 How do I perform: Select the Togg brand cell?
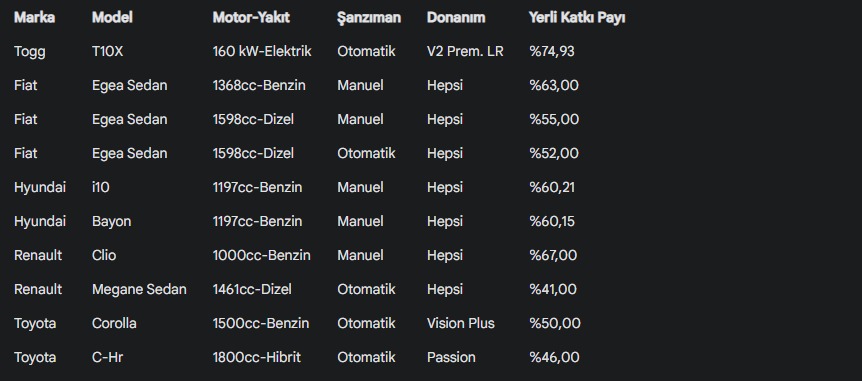pyautogui.click(x=30, y=52)
